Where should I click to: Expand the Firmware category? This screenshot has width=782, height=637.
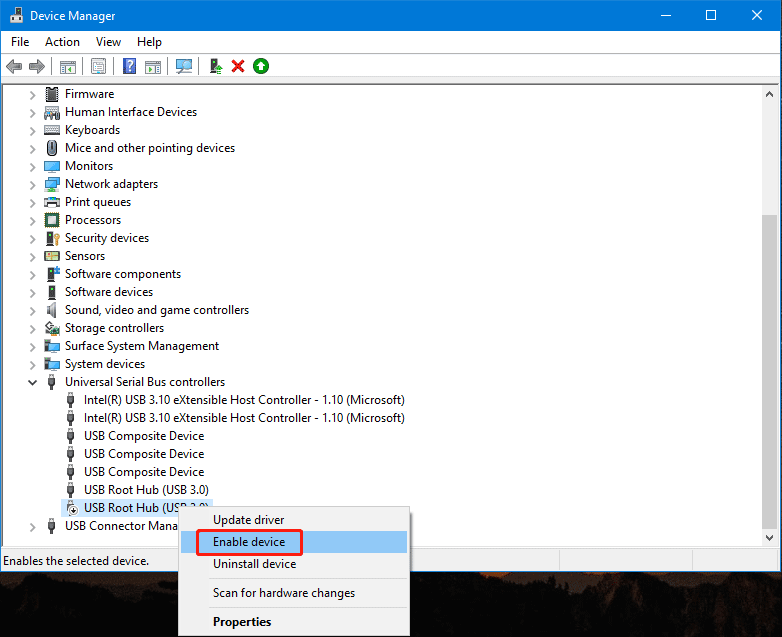[32, 94]
